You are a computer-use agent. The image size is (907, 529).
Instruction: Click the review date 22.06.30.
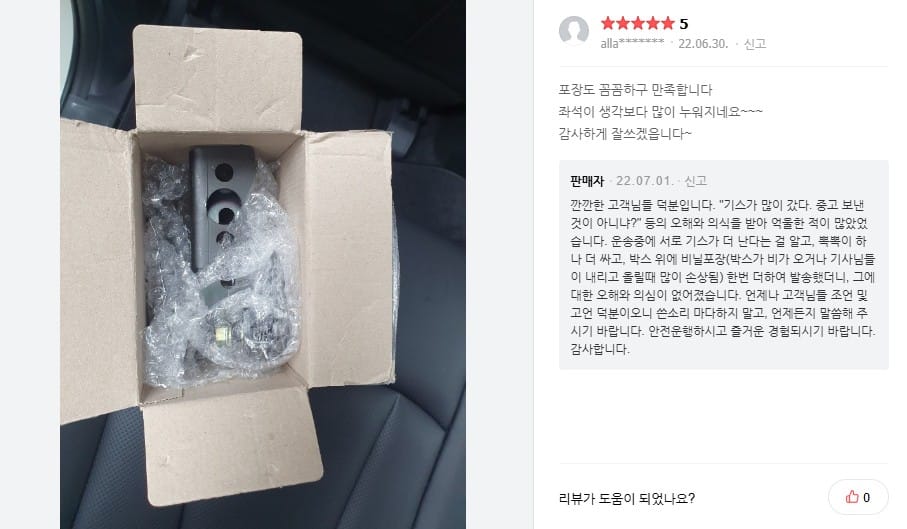click(x=703, y=43)
